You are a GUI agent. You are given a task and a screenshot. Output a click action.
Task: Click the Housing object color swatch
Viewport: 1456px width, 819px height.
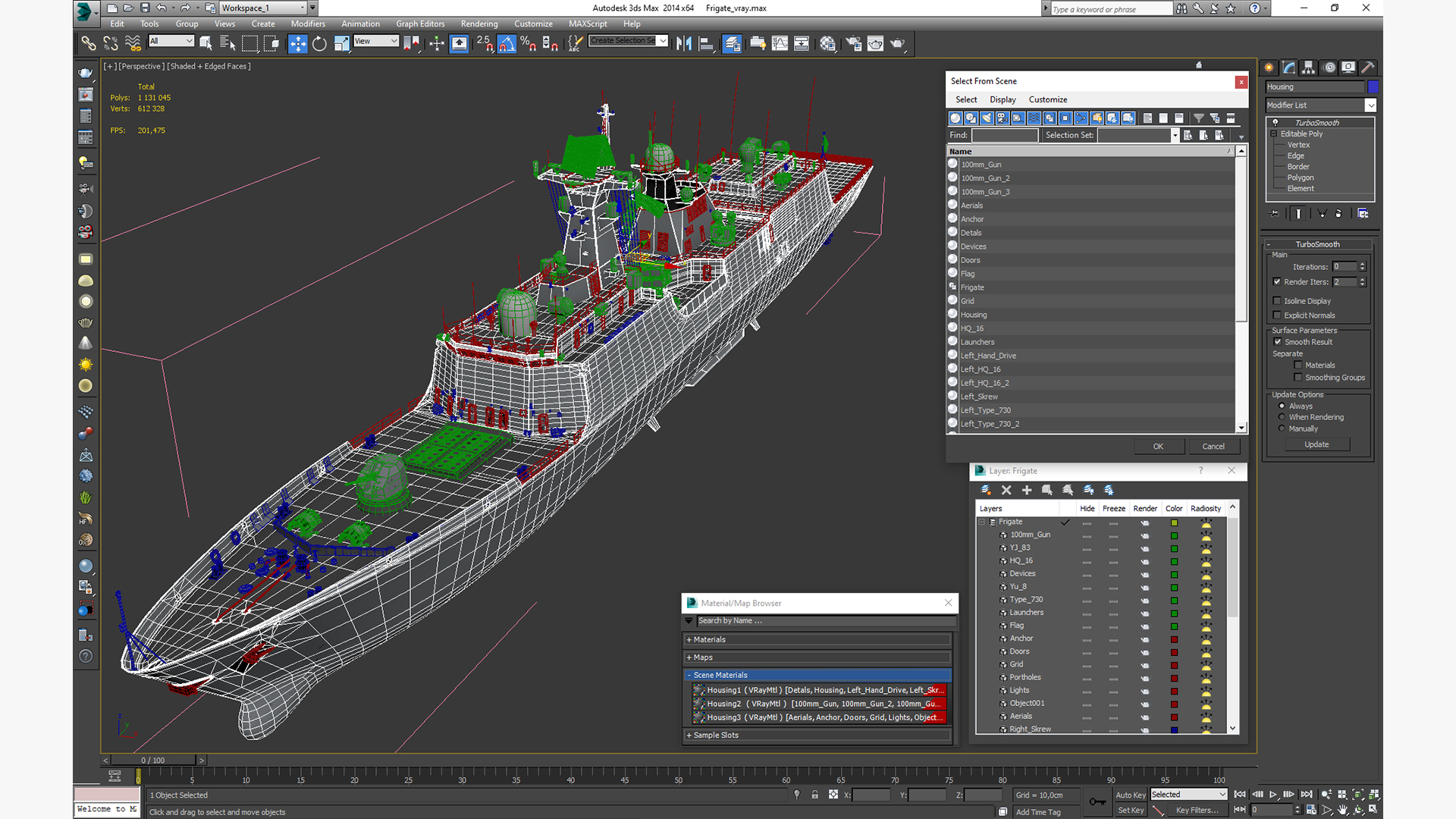pos(1373,87)
